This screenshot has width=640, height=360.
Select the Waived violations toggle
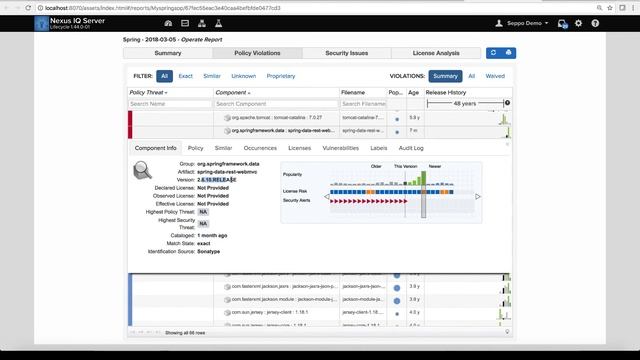[495, 76]
